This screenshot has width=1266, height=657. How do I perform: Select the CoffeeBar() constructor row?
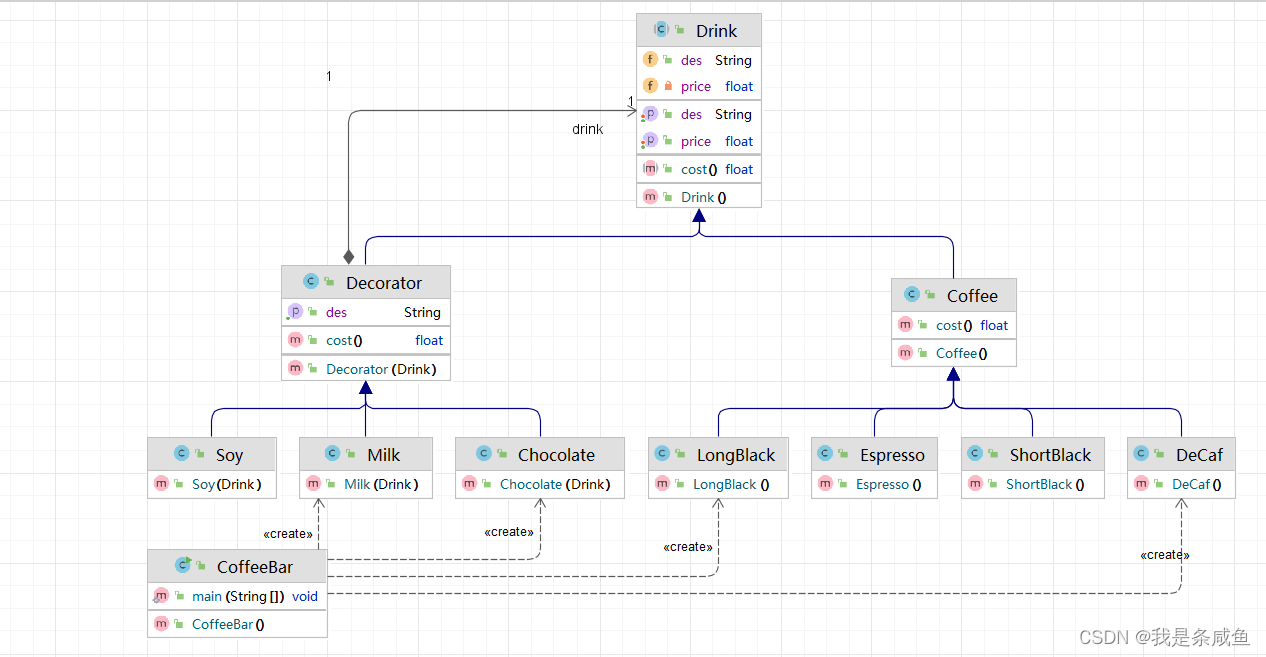tap(237, 624)
